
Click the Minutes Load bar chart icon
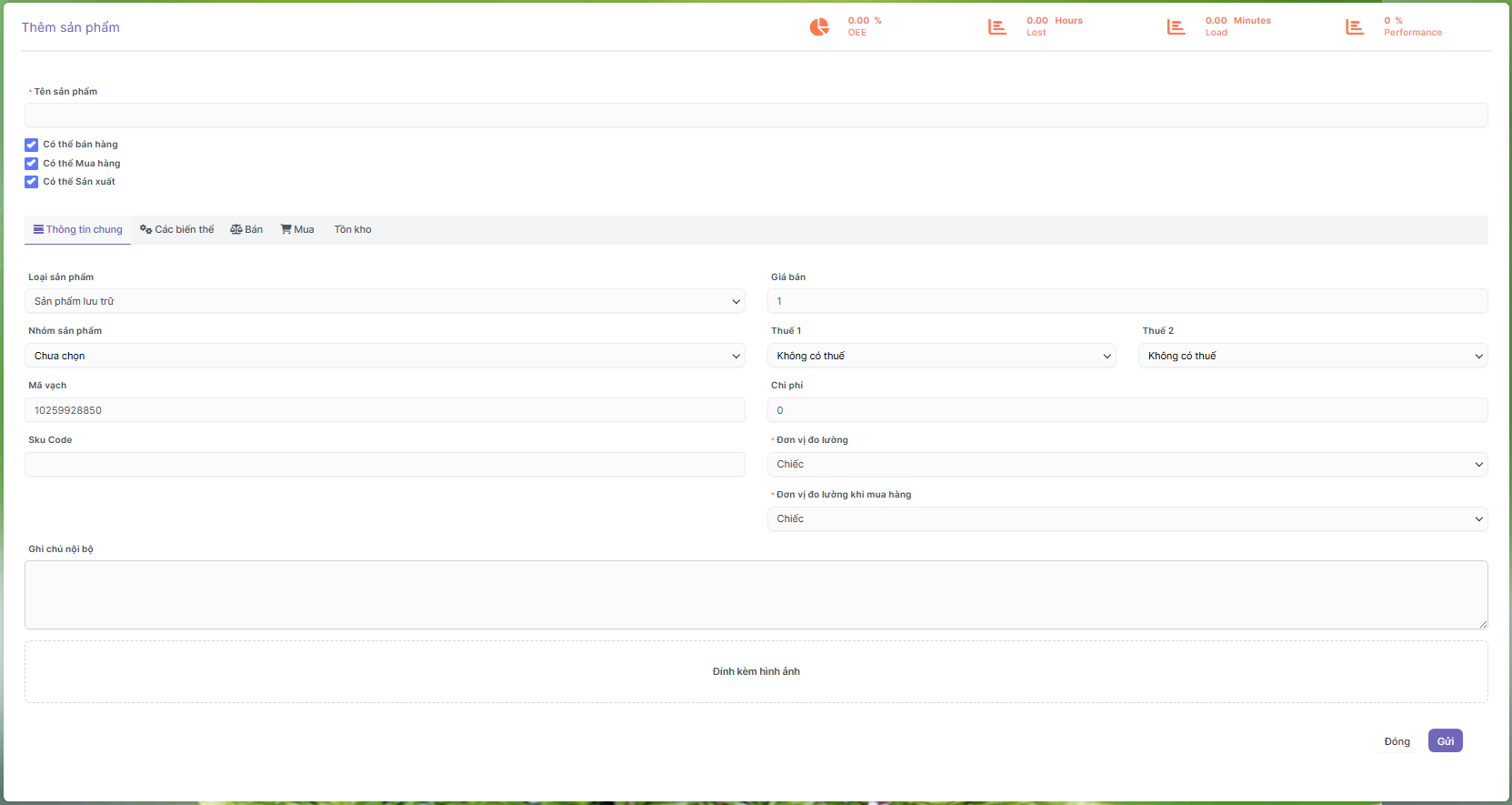coord(1176,27)
